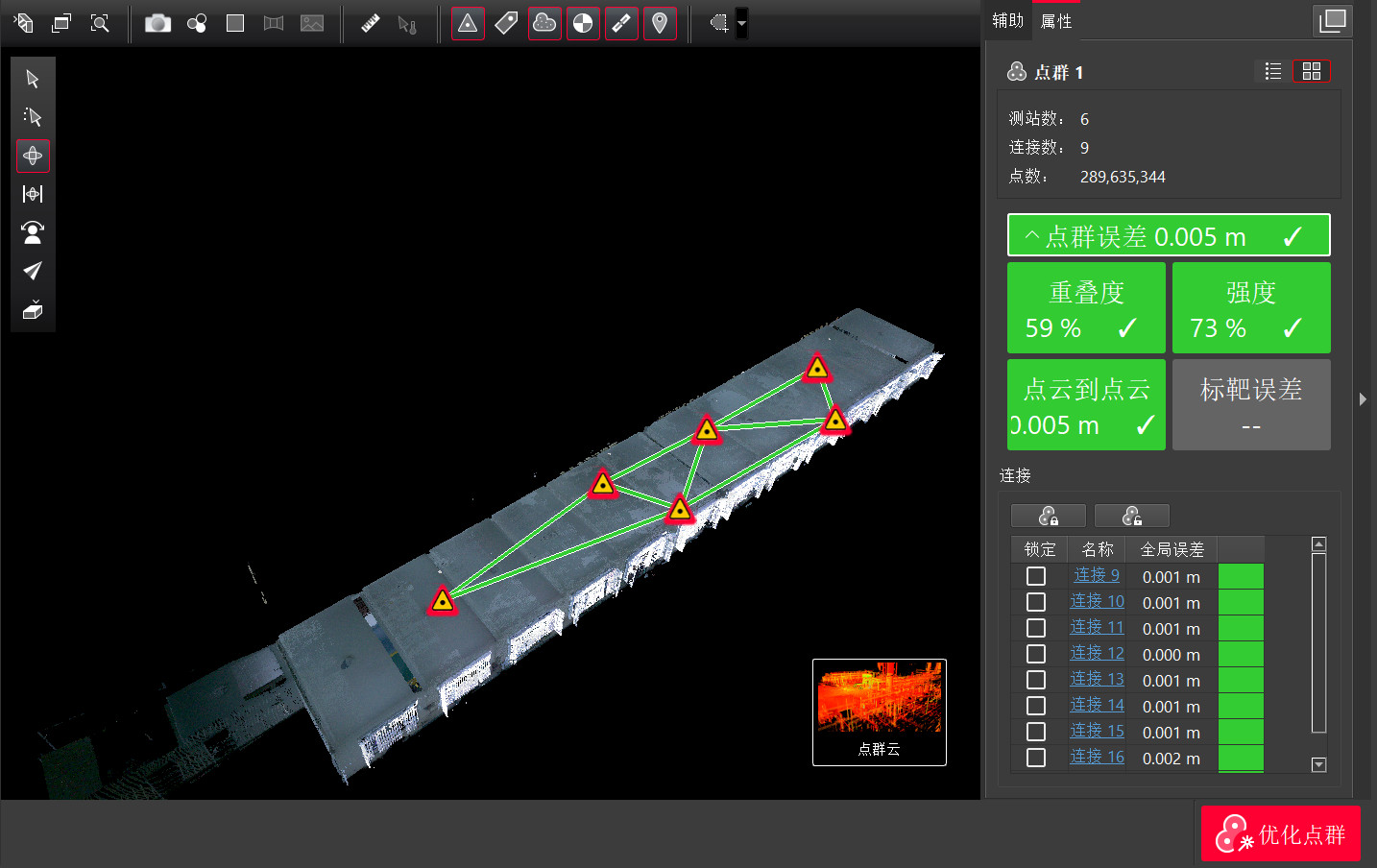Image resolution: width=1377 pixels, height=868 pixels.
Task: Open the 连接 14 link
Action: (1097, 705)
